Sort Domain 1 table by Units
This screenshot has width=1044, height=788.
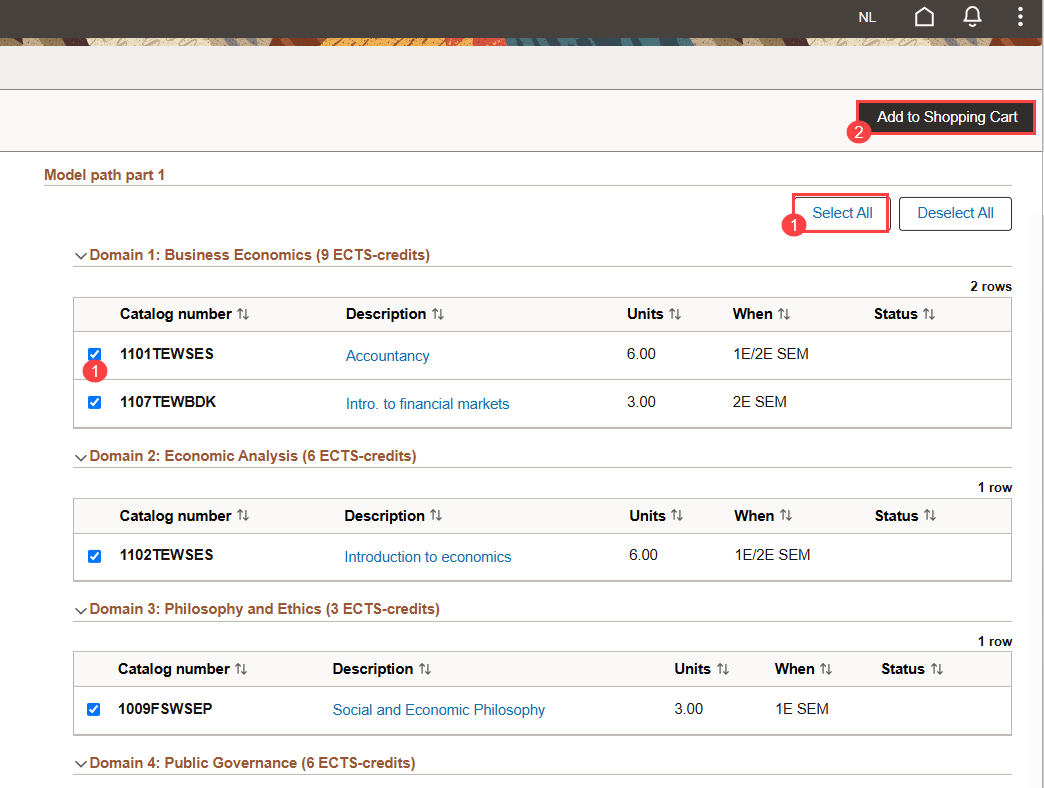pos(654,314)
